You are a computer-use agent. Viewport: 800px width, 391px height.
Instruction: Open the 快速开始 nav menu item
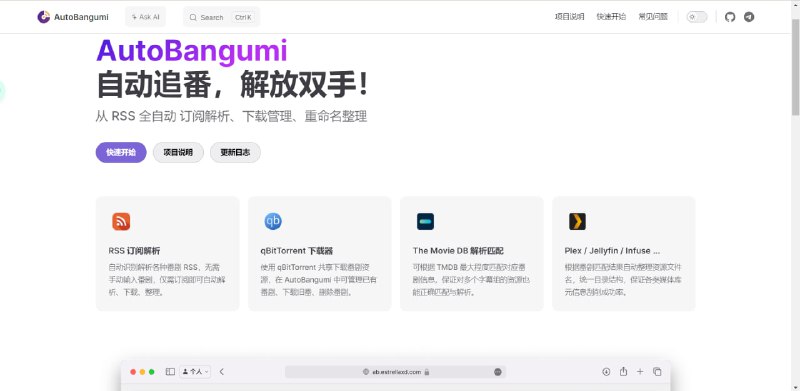click(x=611, y=17)
